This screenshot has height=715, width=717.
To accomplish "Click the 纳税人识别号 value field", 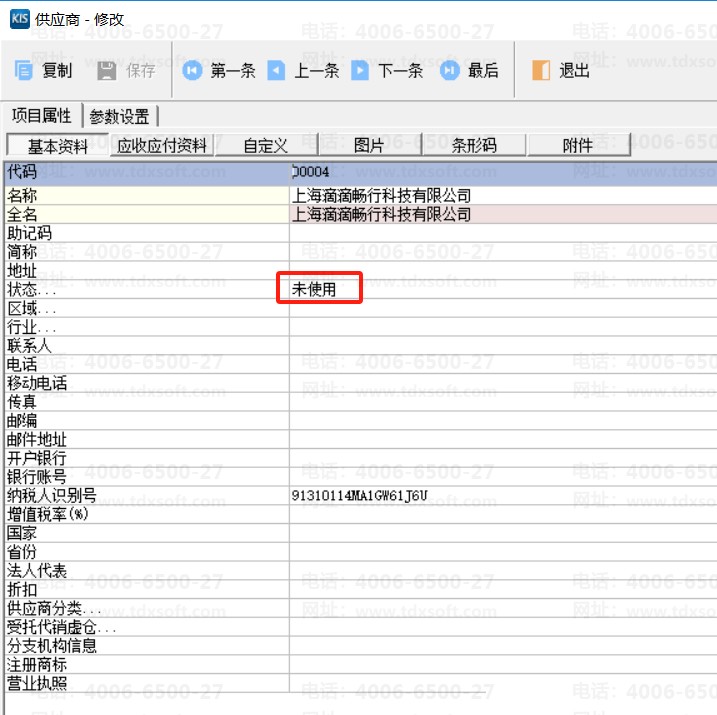I will point(500,495).
